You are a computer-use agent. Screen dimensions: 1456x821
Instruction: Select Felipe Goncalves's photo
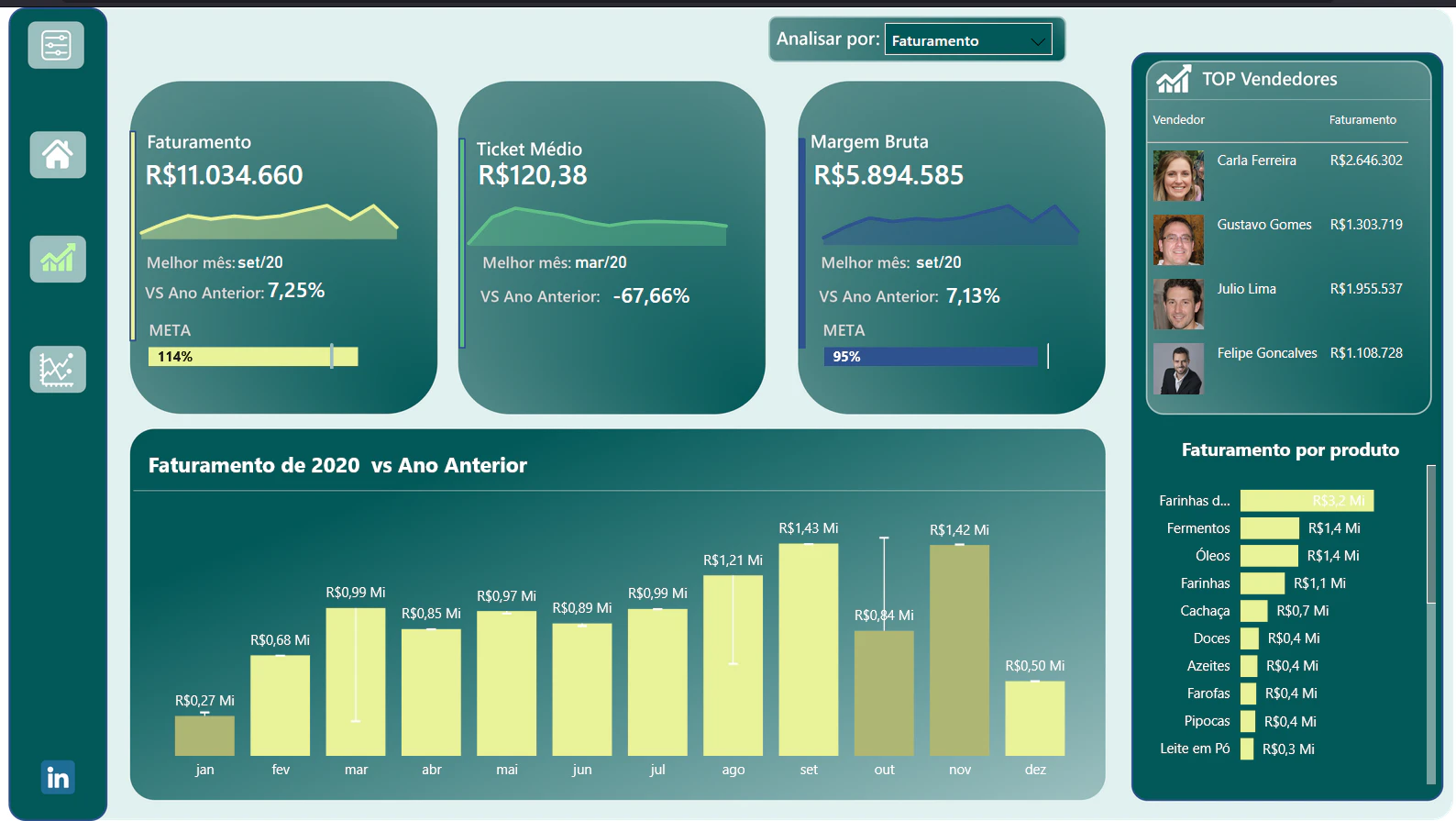[x=1178, y=369]
